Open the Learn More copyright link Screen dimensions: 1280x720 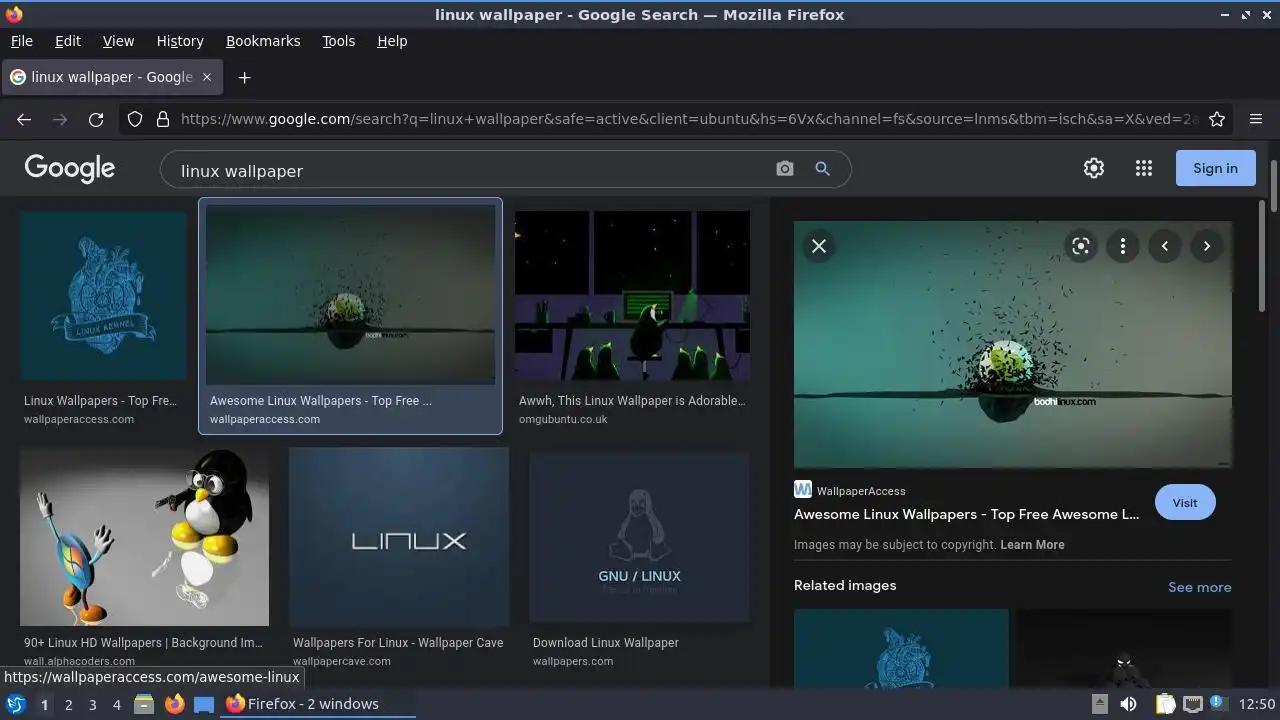(1032, 545)
